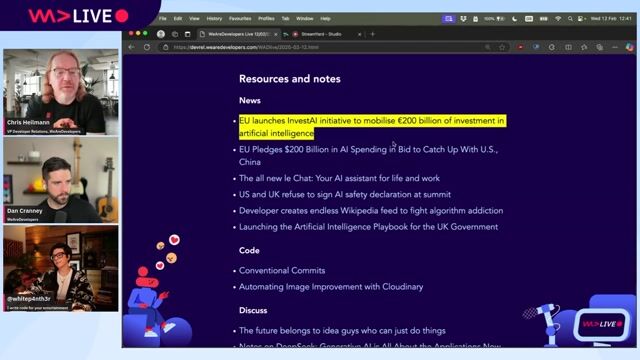640x360 pixels.
Task: Open the Dropbox icon in menu bar
Action: 463,19
